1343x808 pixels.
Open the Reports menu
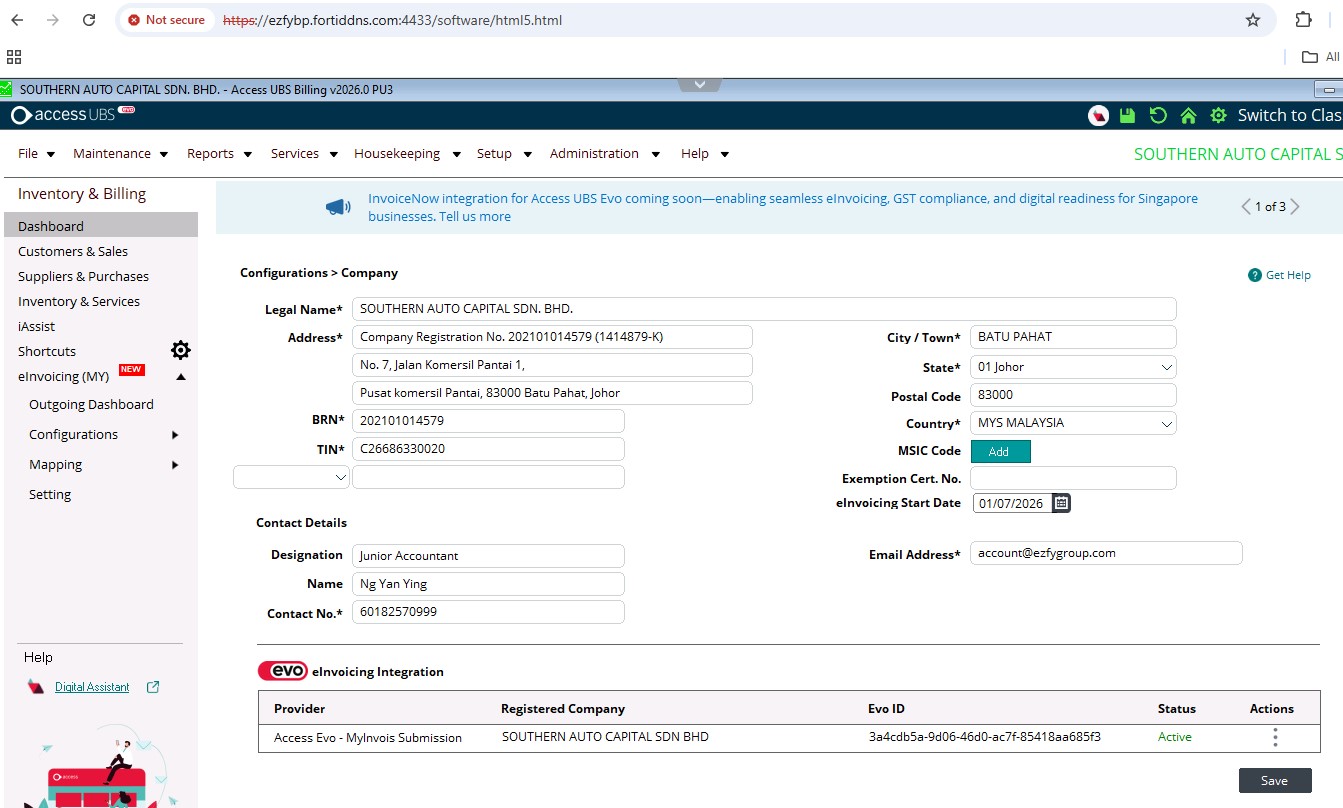(218, 154)
